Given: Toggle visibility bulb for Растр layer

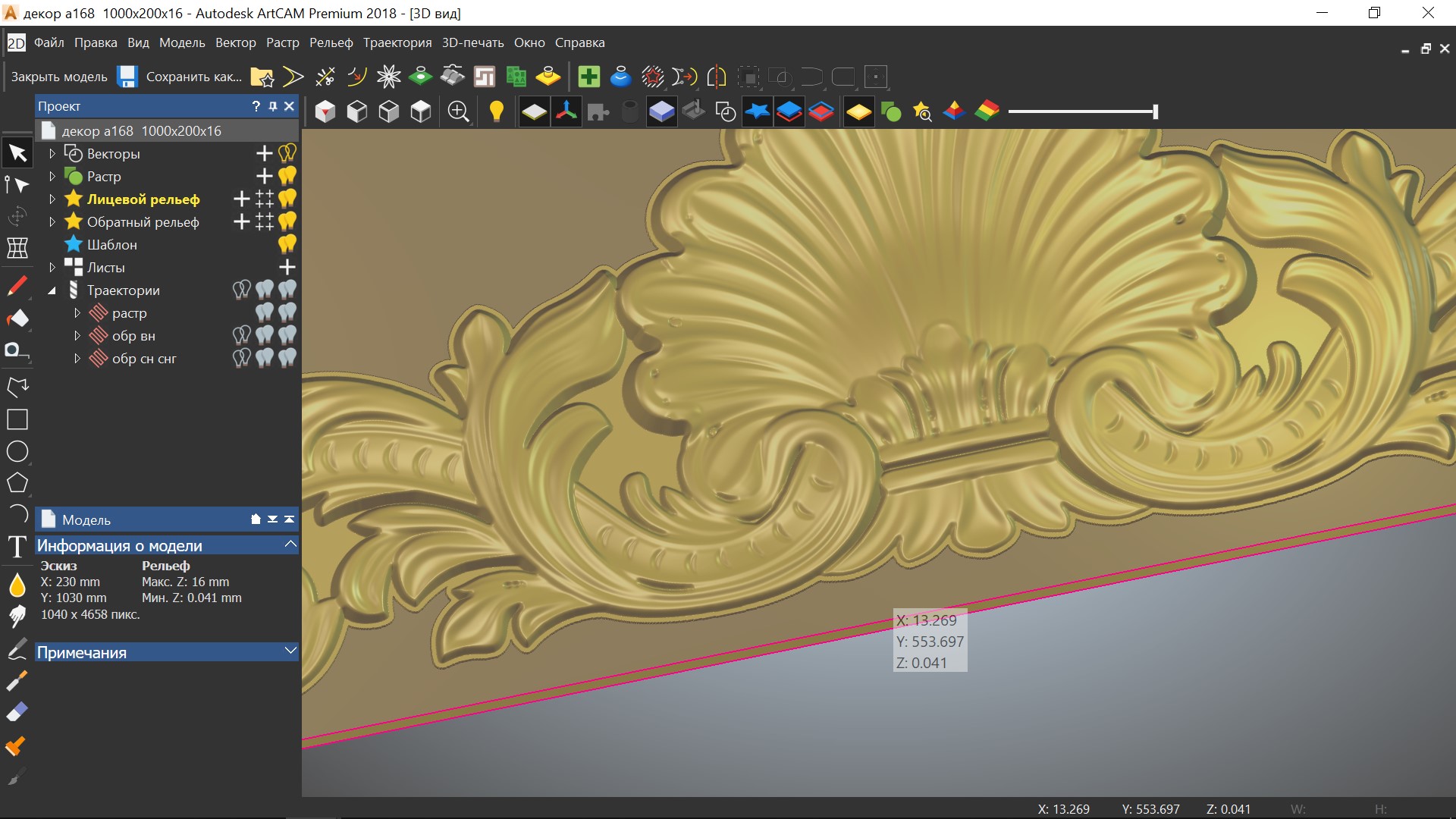Looking at the screenshot, I should coord(287,176).
